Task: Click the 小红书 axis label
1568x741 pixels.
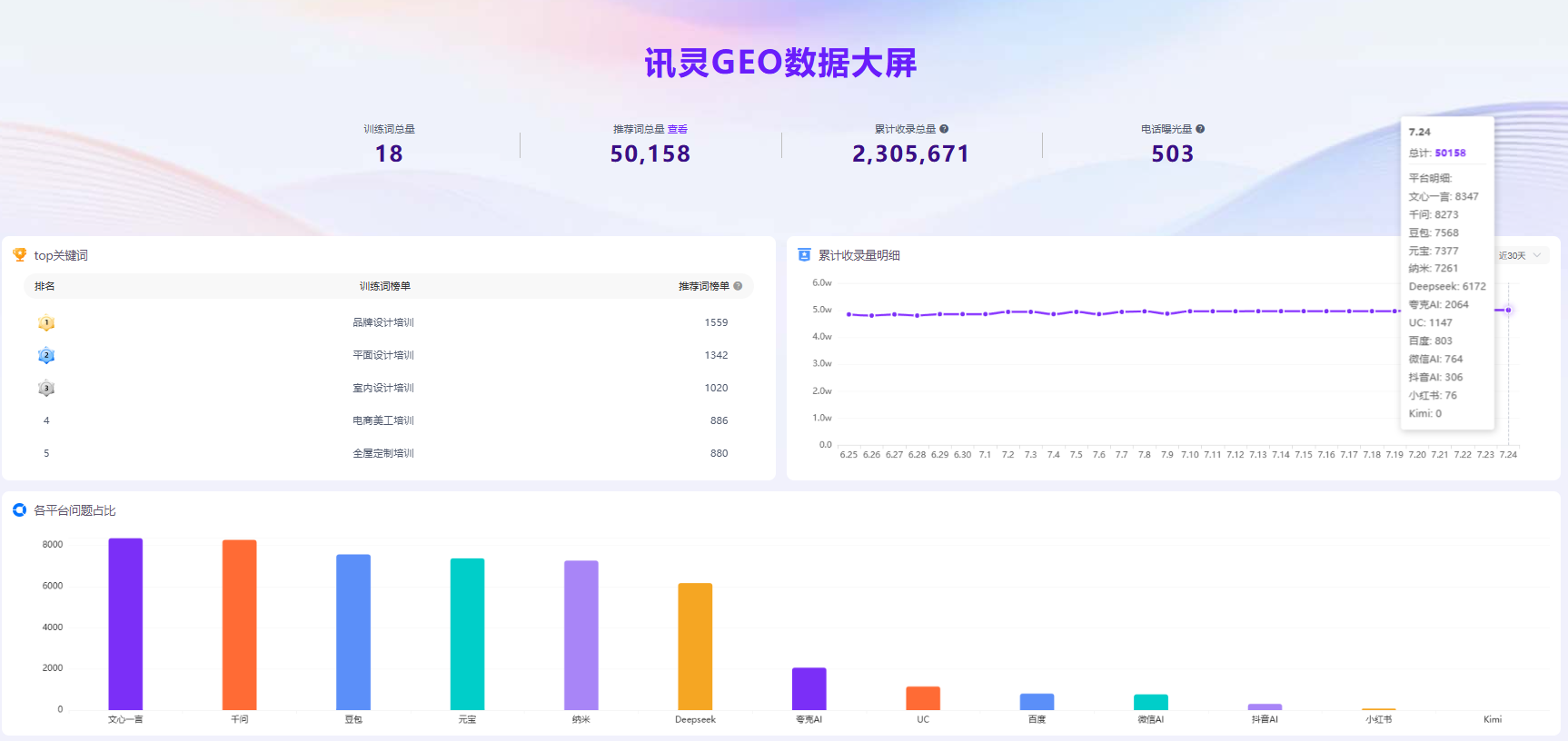Action: 1379,719
